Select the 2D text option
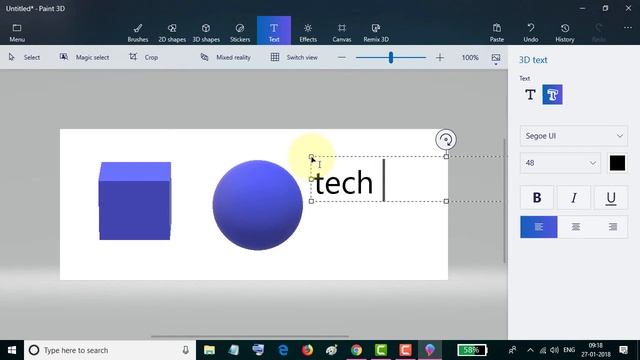Viewport: 640px width, 360px height. point(530,95)
